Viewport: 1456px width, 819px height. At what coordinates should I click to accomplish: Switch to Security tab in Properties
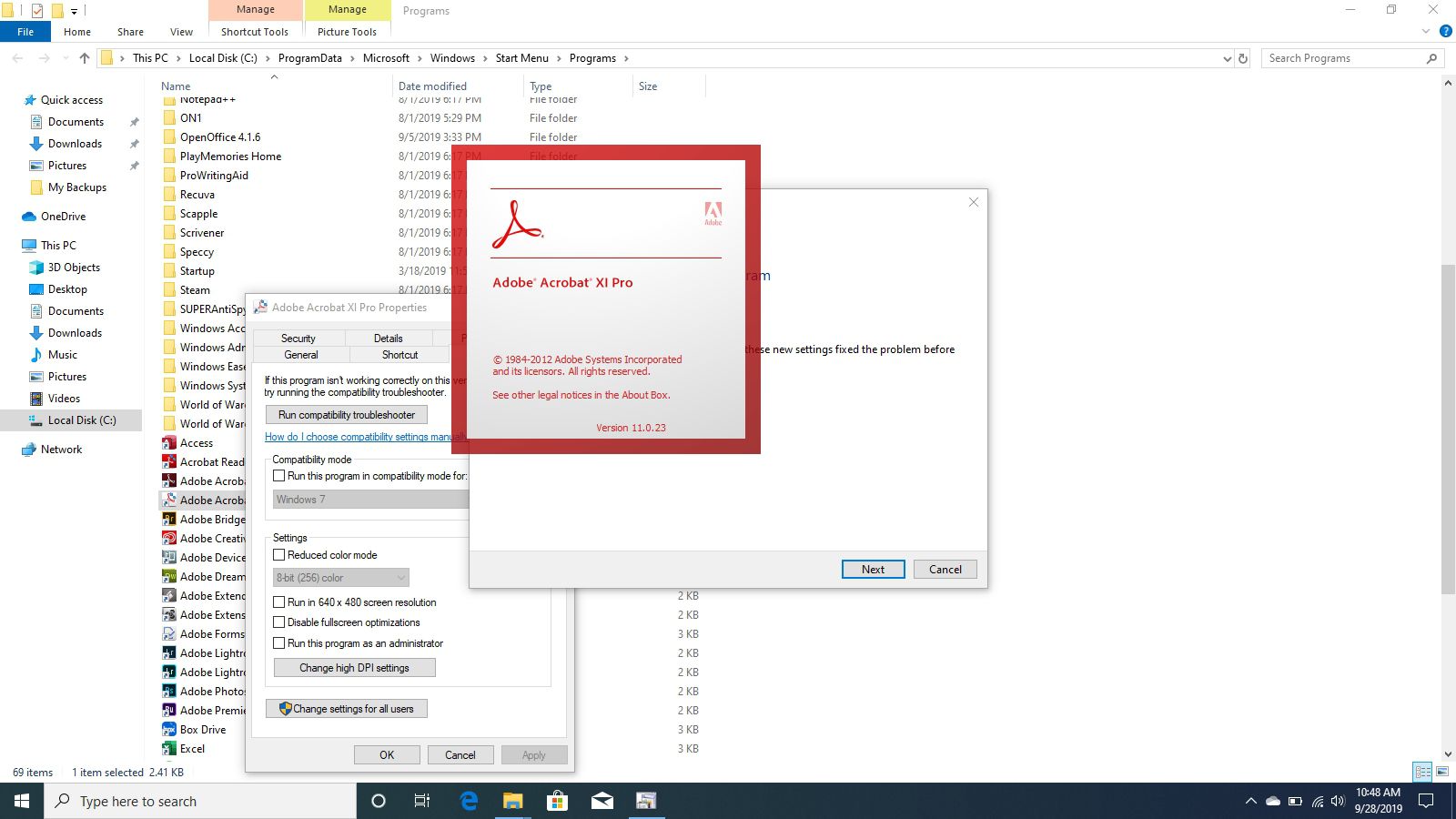(x=298, y=338)
